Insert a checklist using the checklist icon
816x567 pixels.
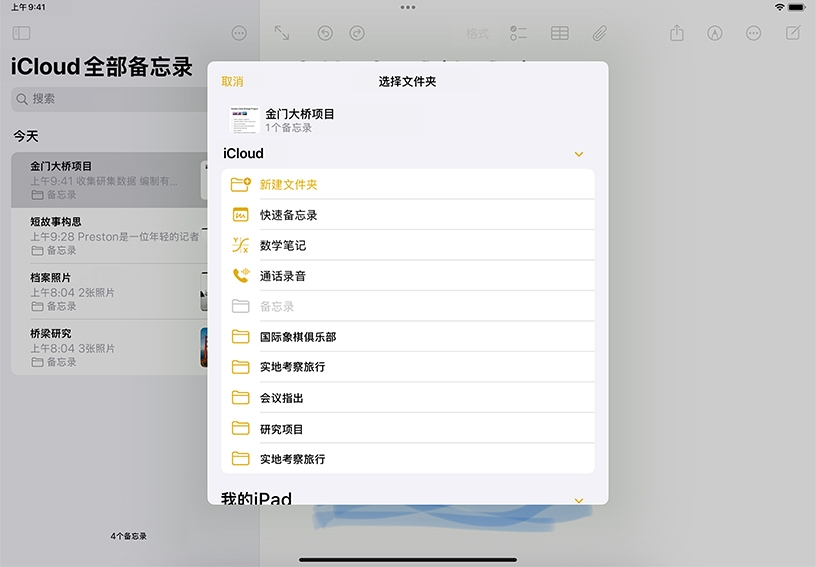coord(518,33)
